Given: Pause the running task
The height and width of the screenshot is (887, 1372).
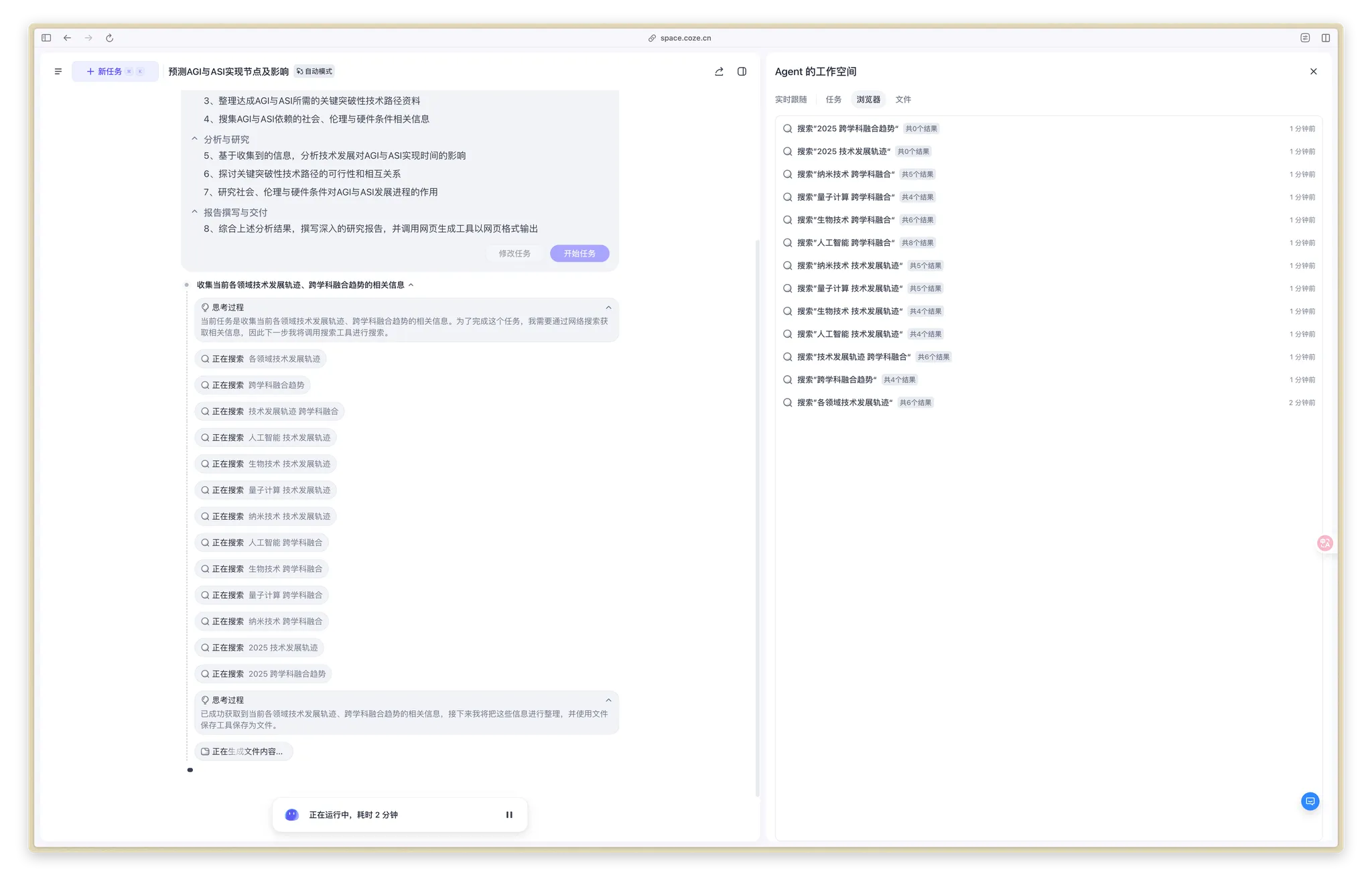Looking at the screenshot, I should (509, 815).
